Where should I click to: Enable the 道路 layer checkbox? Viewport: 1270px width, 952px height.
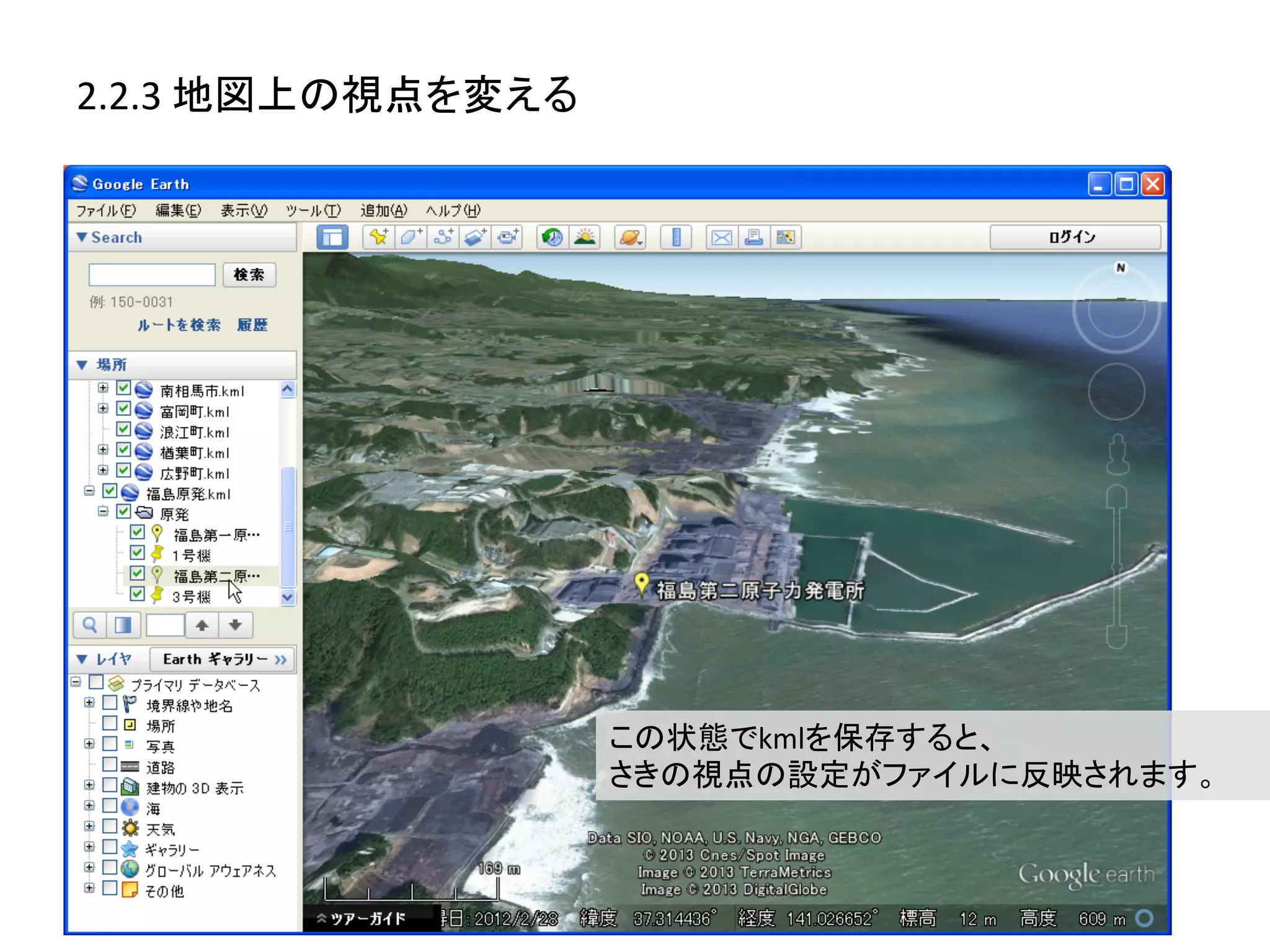110,764
